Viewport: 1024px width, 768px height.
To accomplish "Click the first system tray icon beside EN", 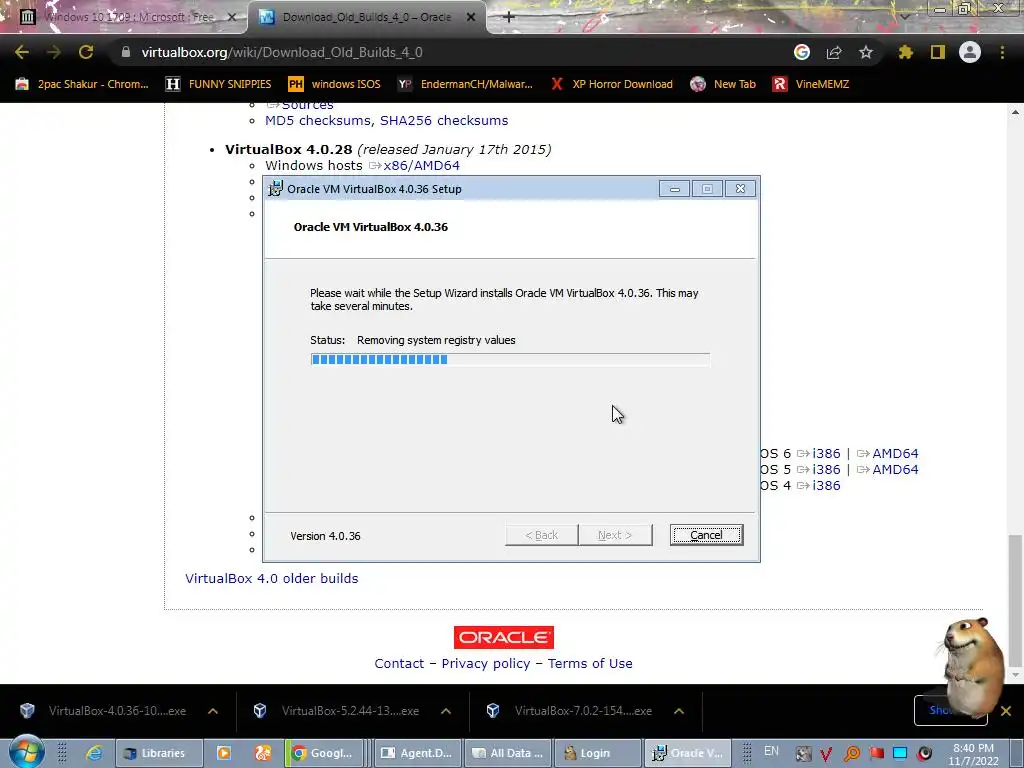I will pyautogui.click(x=803, y=754).
